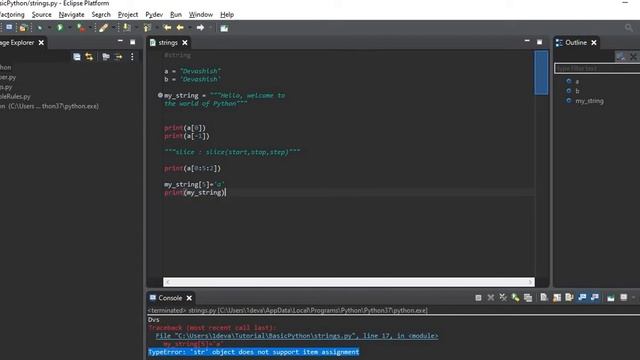
Task: Select python.exe interpreter row in Package Explorer
Action: (x=49, y=106)
